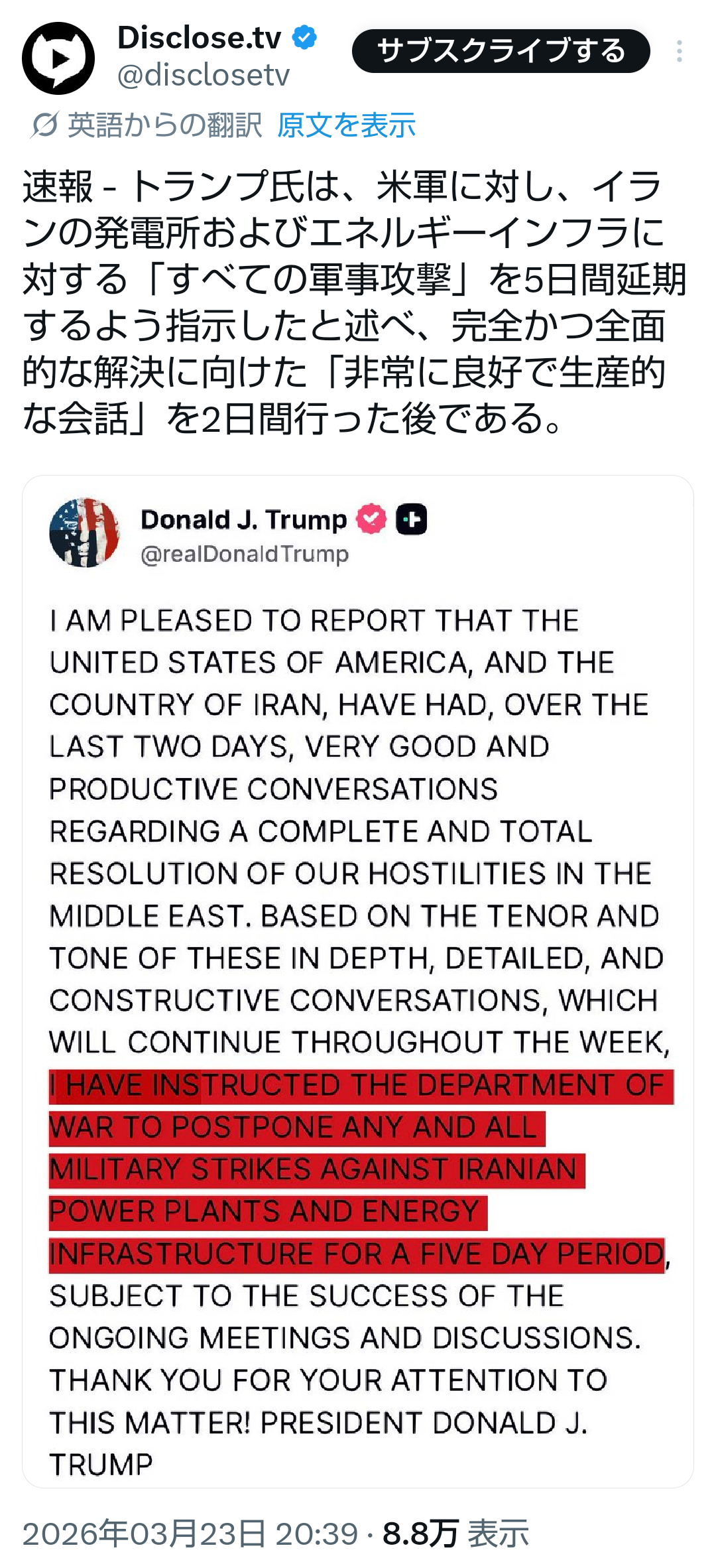Open the Donald J. Trump name link
The height and width of the screenshot is (1568, 716).
pos(243,519)
